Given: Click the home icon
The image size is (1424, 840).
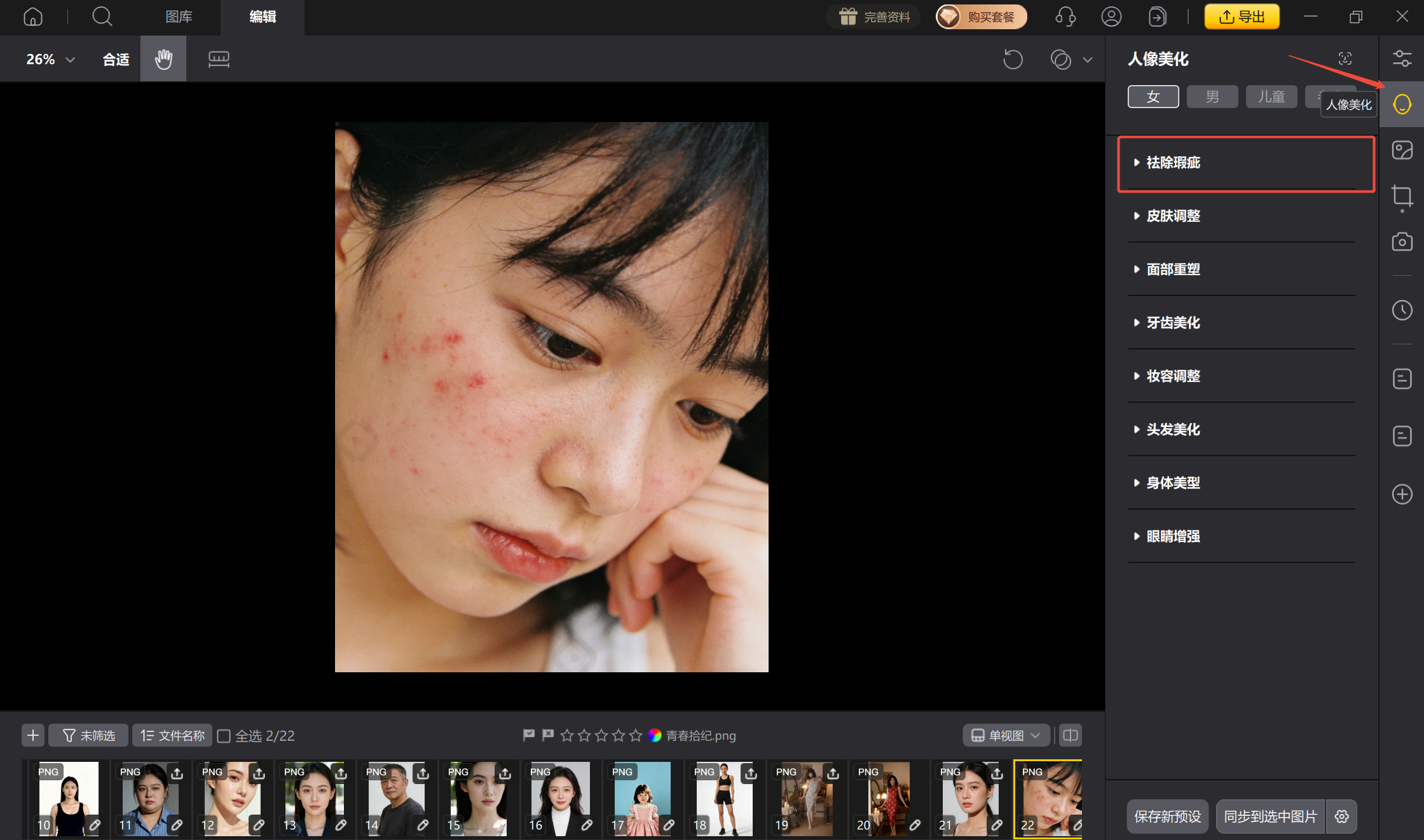Looking at the screenshot, I should tap(33, 17).
